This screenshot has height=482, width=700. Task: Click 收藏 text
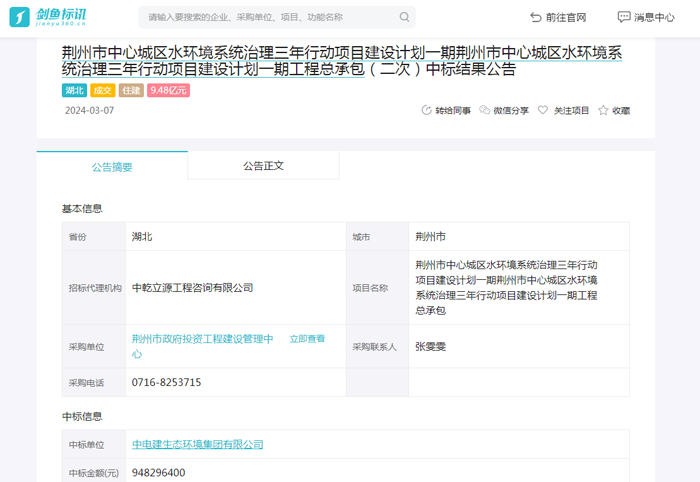click(621, 110)
